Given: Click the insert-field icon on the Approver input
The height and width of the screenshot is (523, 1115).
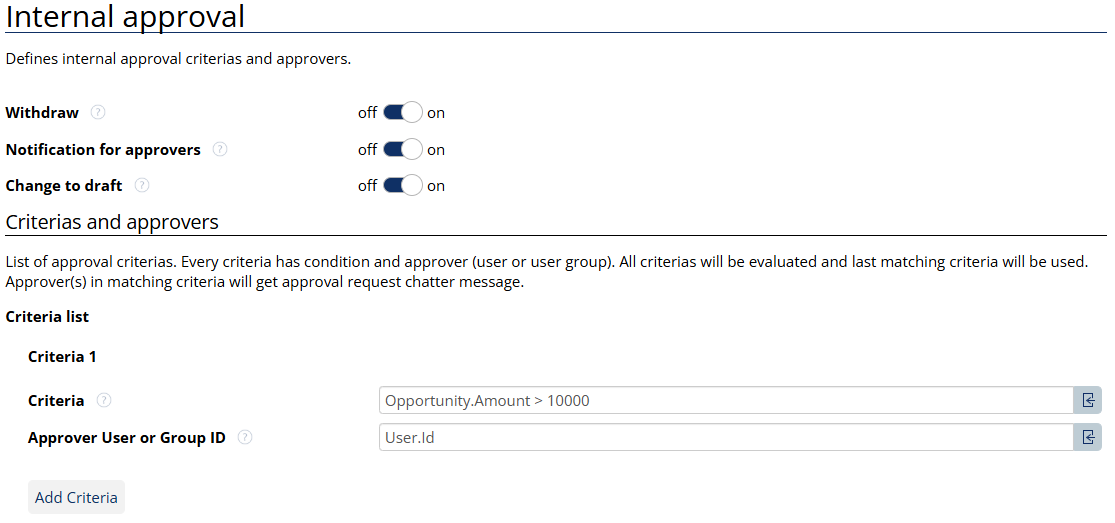Looking at the screenshot, I should click(x=1088, y=438).
